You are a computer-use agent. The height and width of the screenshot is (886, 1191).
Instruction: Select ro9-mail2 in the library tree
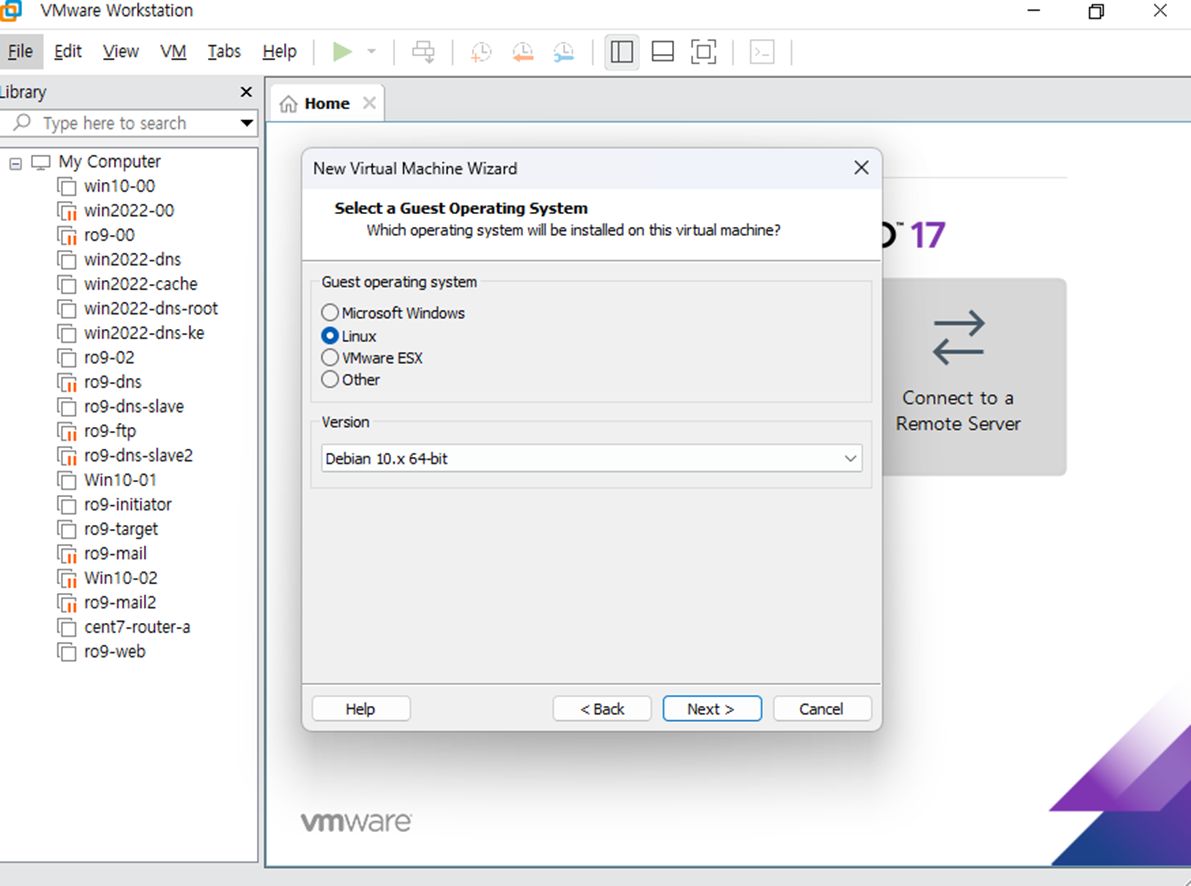120,603
